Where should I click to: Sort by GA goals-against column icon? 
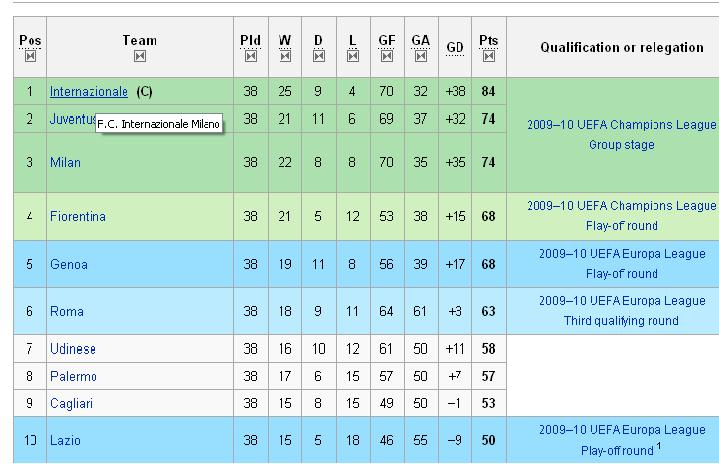[x=421, y=56]
